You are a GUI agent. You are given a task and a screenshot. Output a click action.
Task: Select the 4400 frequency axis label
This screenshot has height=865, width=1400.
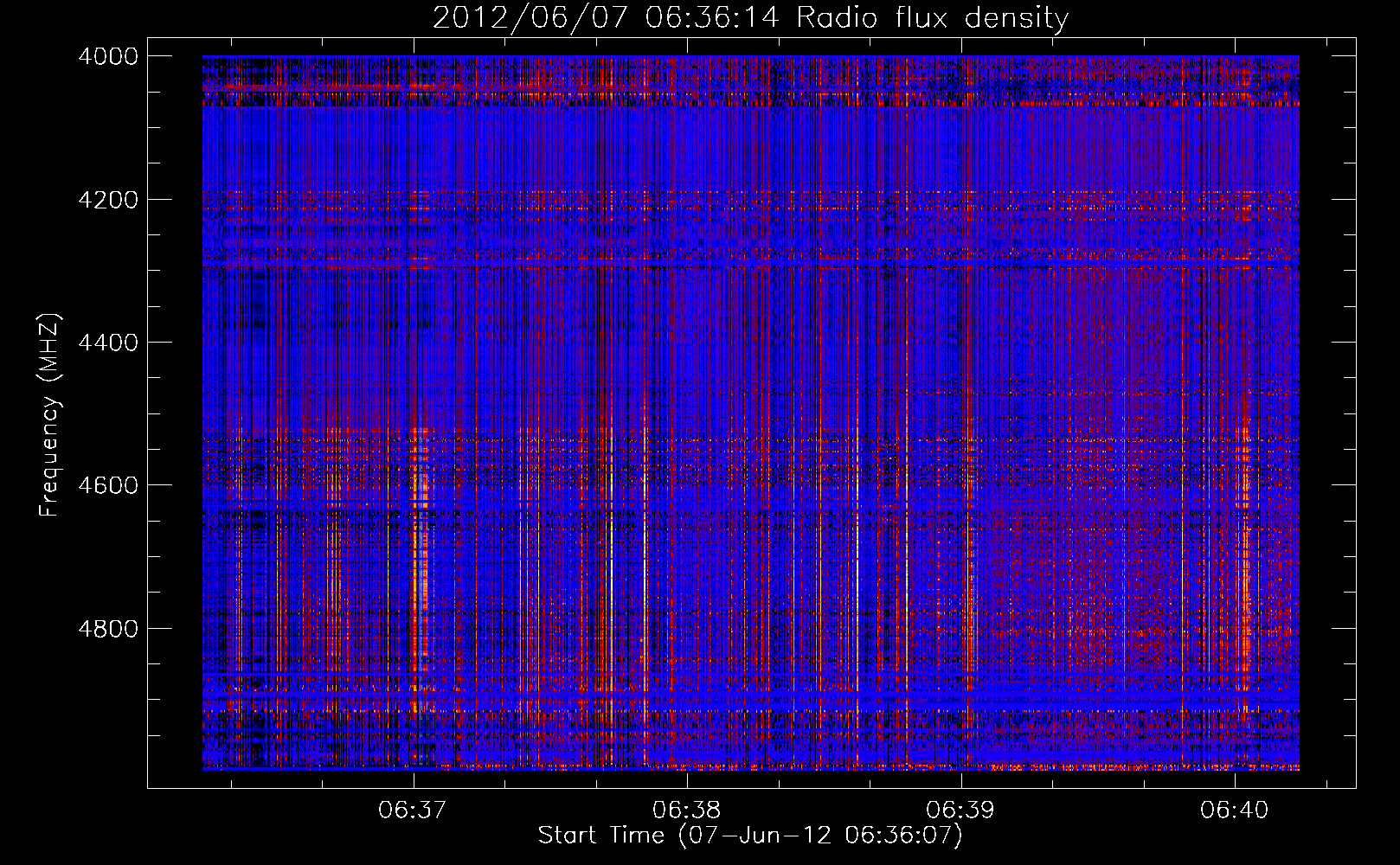click(x=108, y=343)
